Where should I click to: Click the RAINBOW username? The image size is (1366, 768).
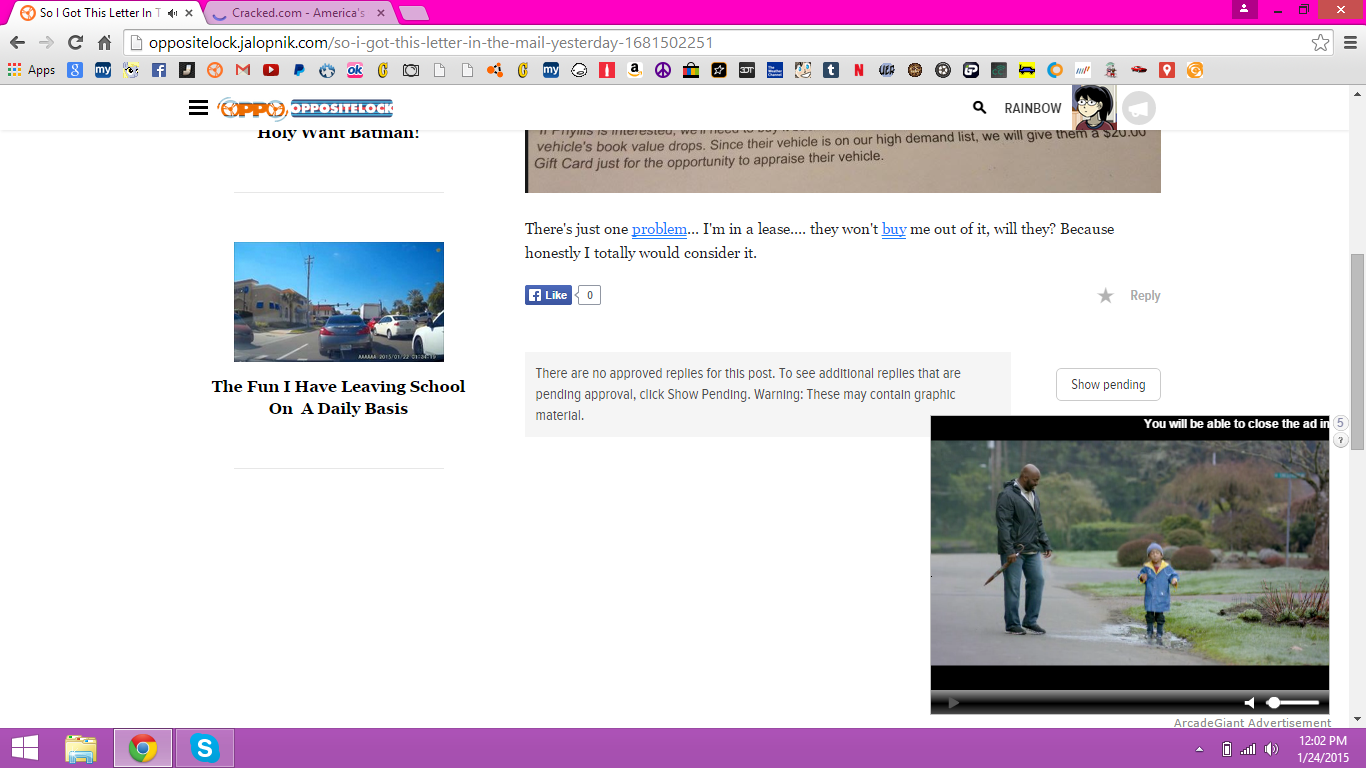click(1033, 108)
